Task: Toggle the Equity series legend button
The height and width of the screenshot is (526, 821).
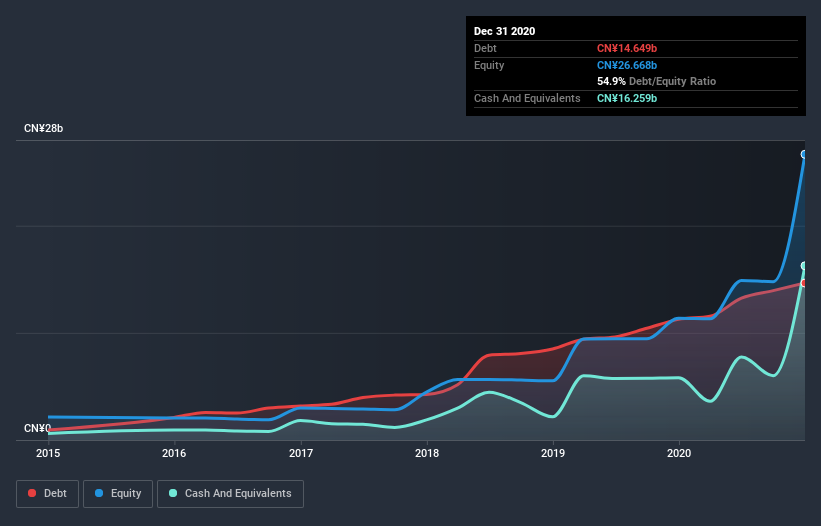Action: coord(118,494)
